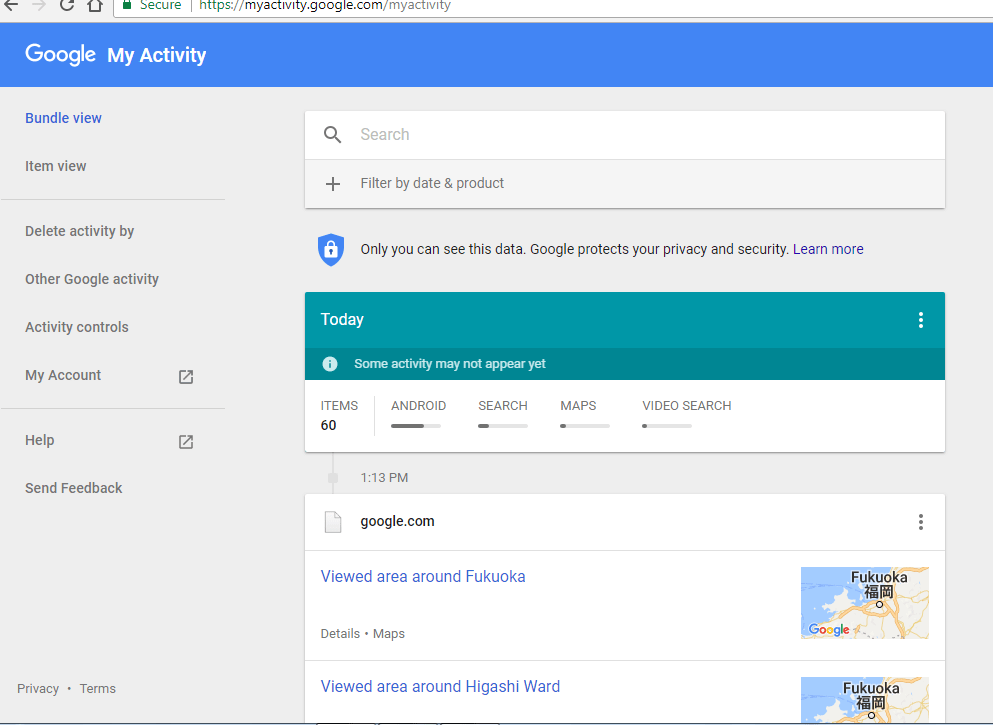The height and width of the screenshot is (725, 993).
Task: Open the google.com entry three-dot menu
Action: [920, 522]
